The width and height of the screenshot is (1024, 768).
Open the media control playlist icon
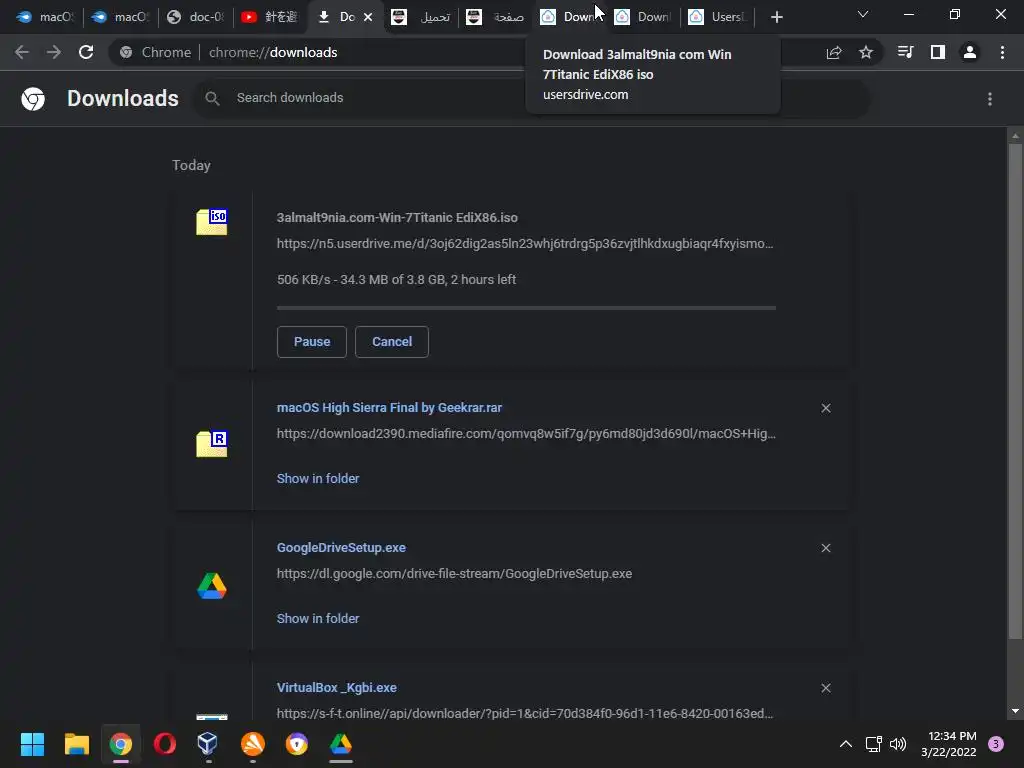[905, 52]
